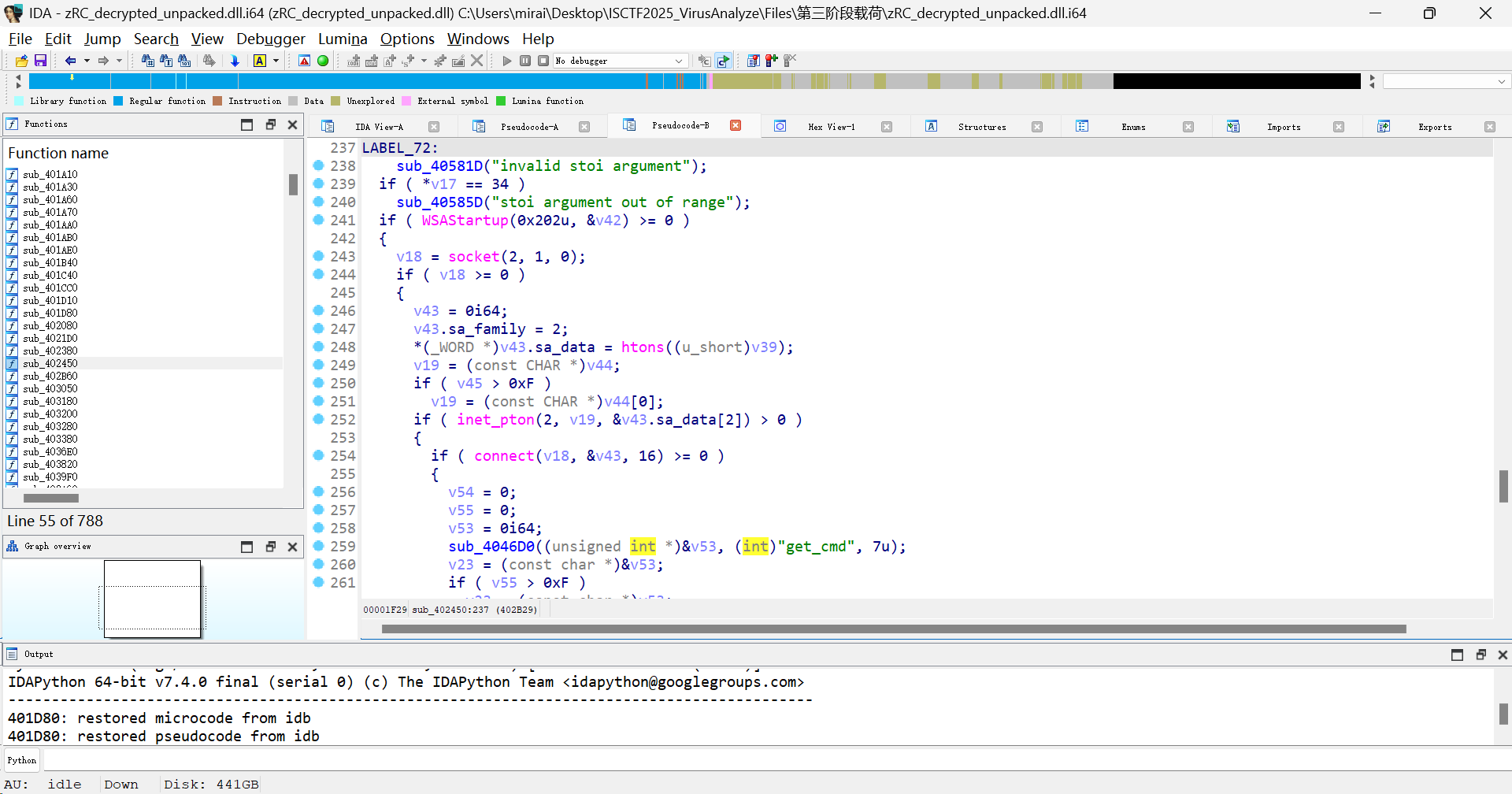Click the red warning triangle icon

click(x=304, y=61)
